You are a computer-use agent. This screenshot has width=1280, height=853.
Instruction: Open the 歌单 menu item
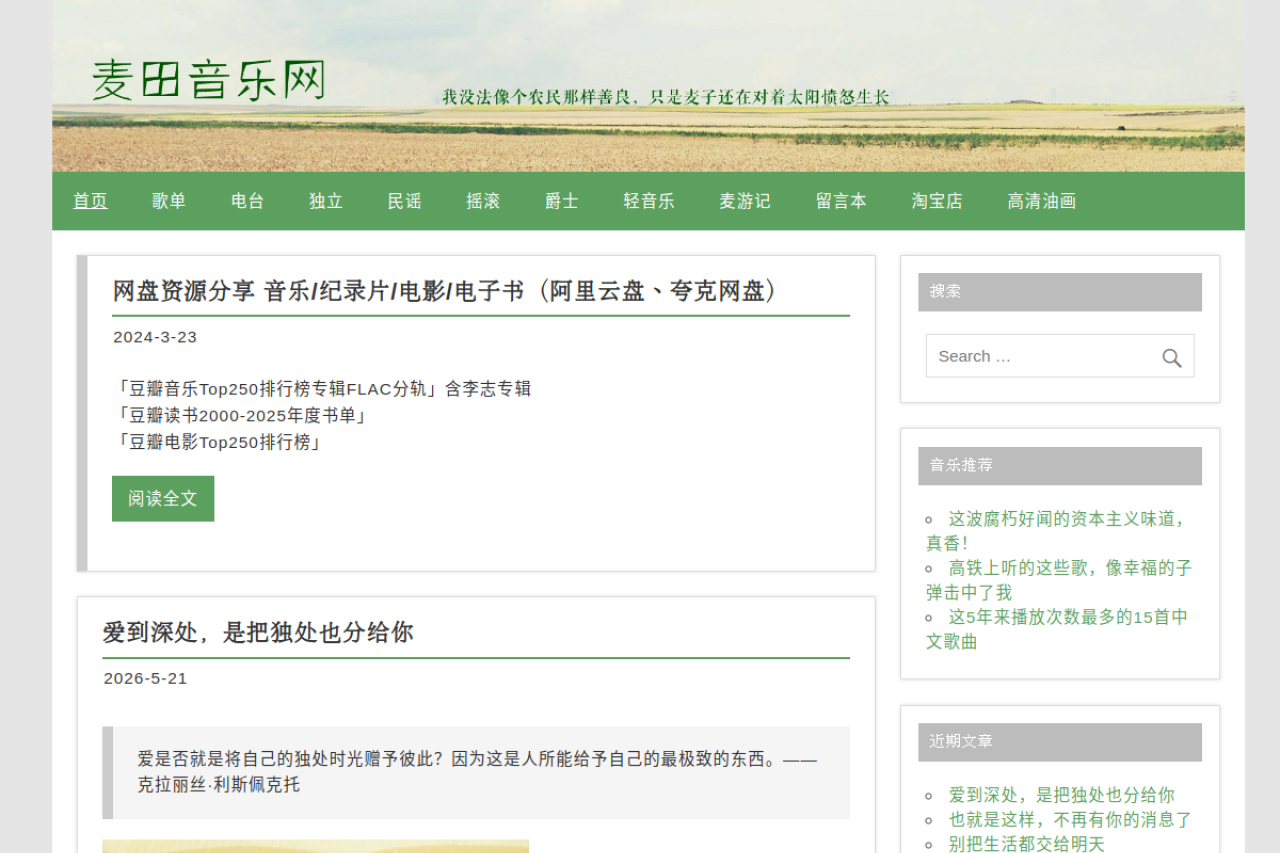point(169,201)
